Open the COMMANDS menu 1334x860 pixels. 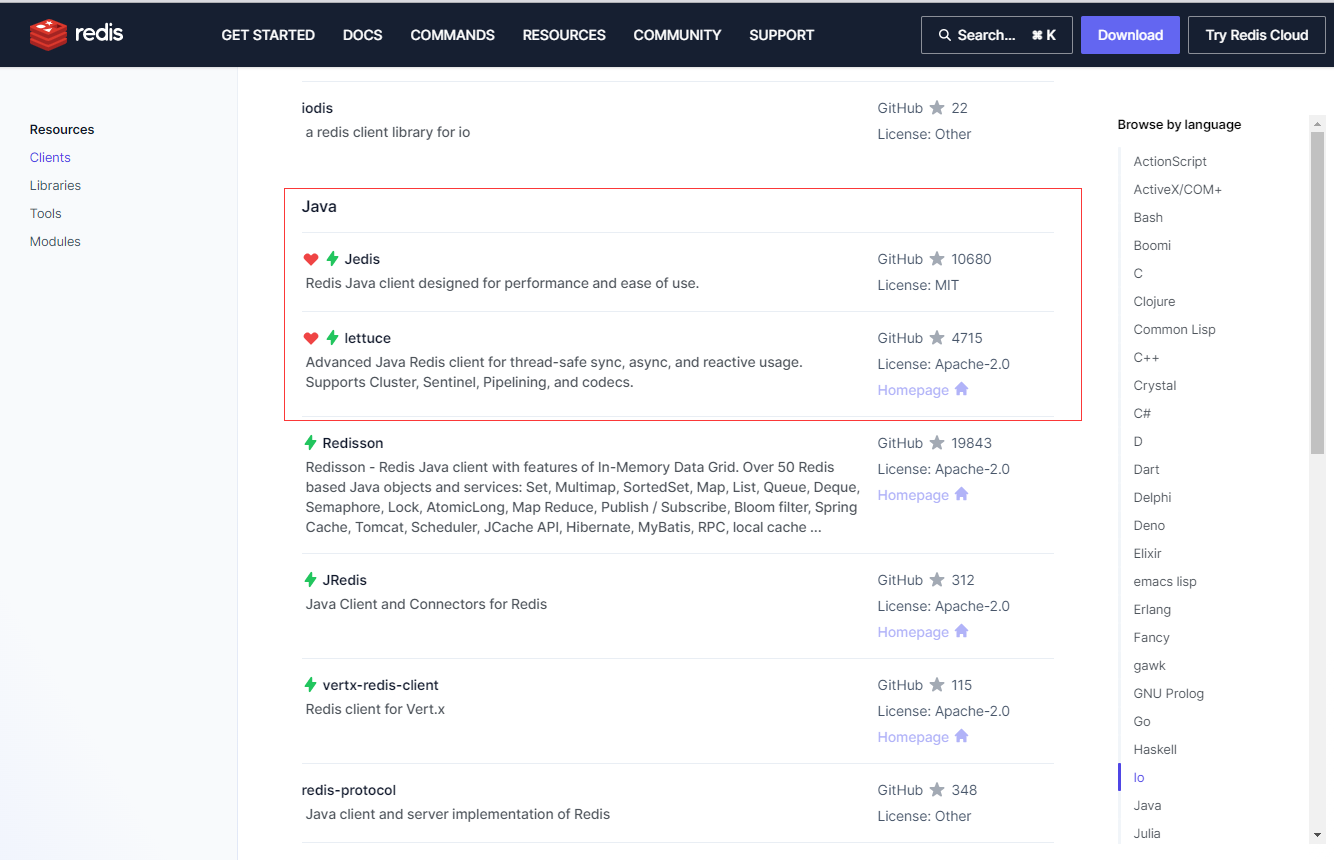coord(453,35)
